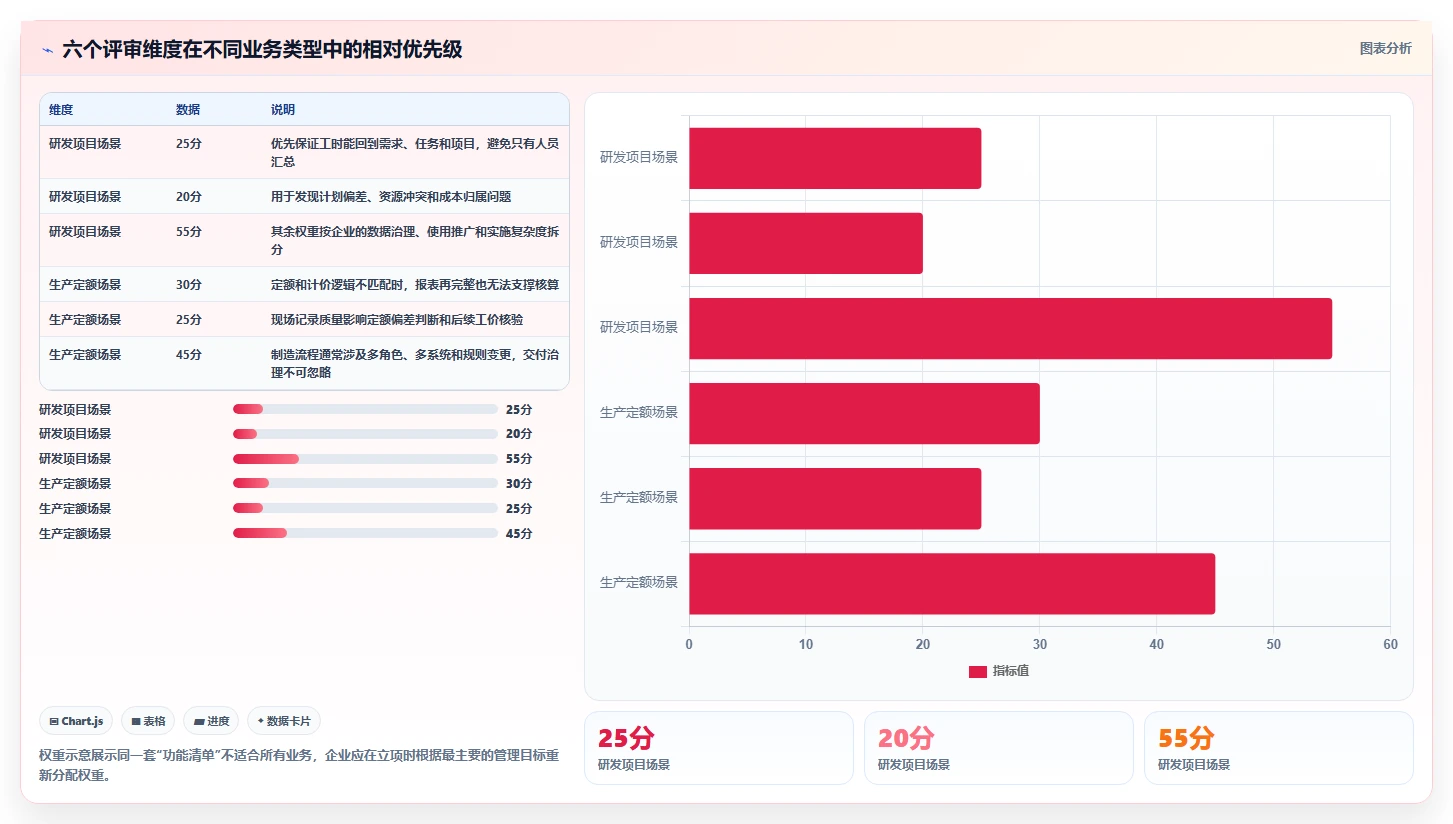This screenshot has width=1453, height=824.
Task: Click the lightning icon before the page title
Action: 47,50
